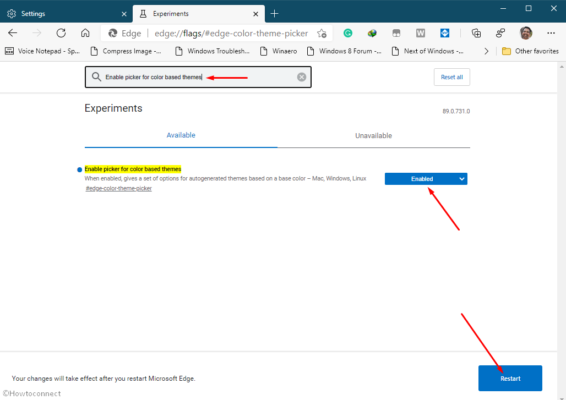Click the page vertical scrollbar

(561, 230)
